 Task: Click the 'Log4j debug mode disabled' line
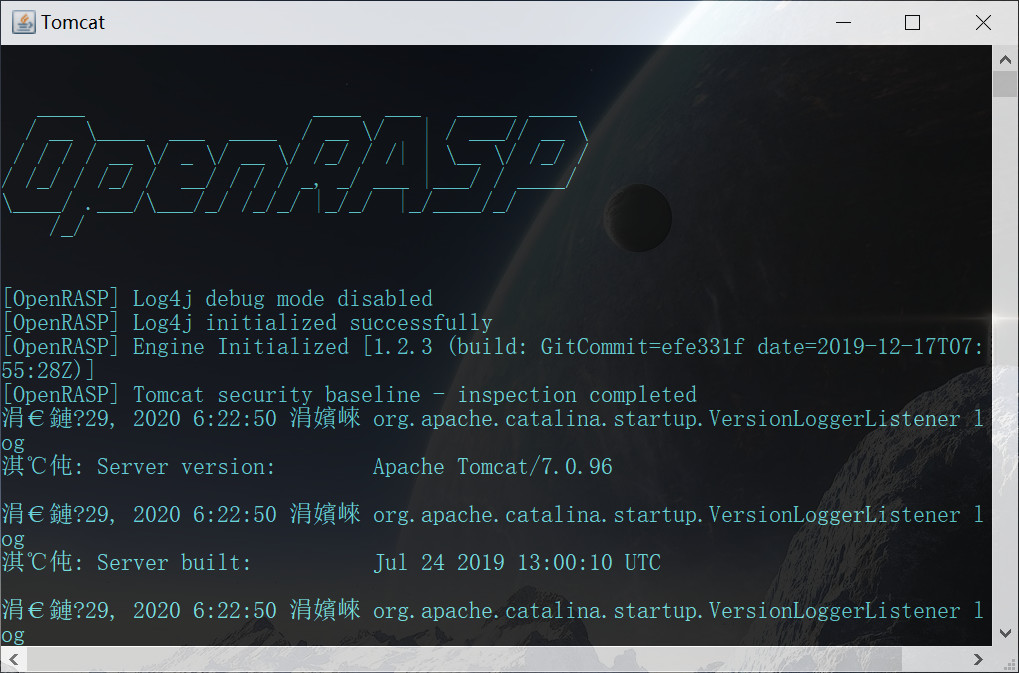click(217, 299)
